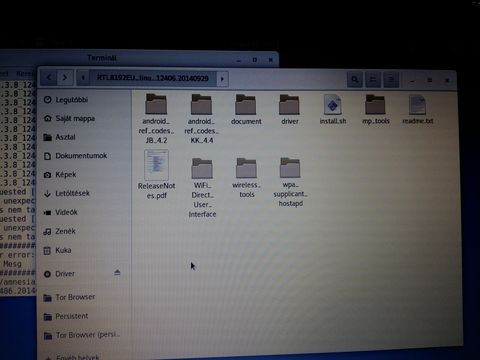The height and width of the screenshot is (360, 480).
Task: Select the android_ref_codes_JB_4.2 folder
Action: [156, 119]
